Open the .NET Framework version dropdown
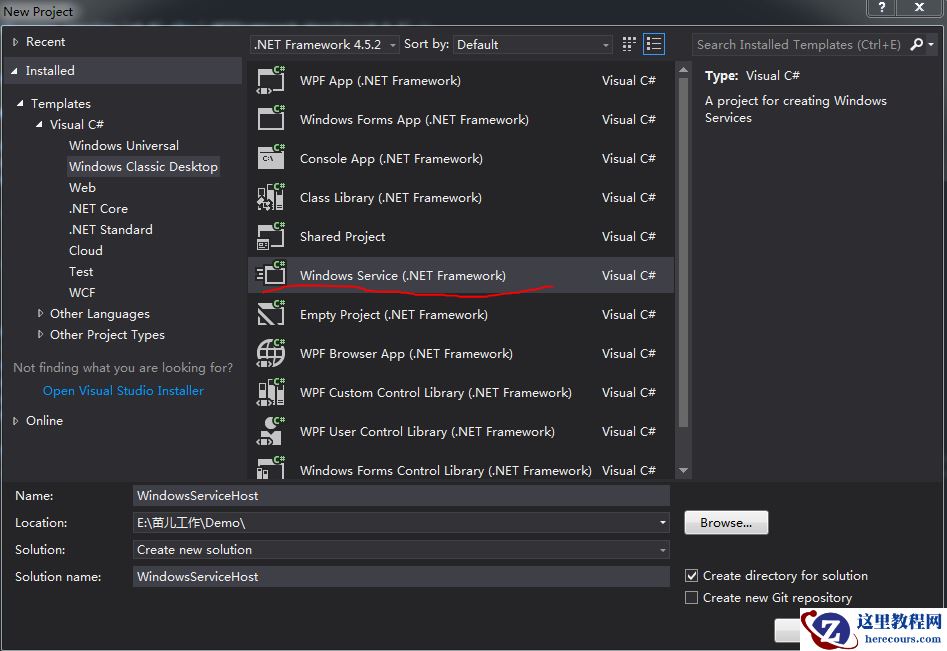 pyautogui.click(x=325, y=44)
